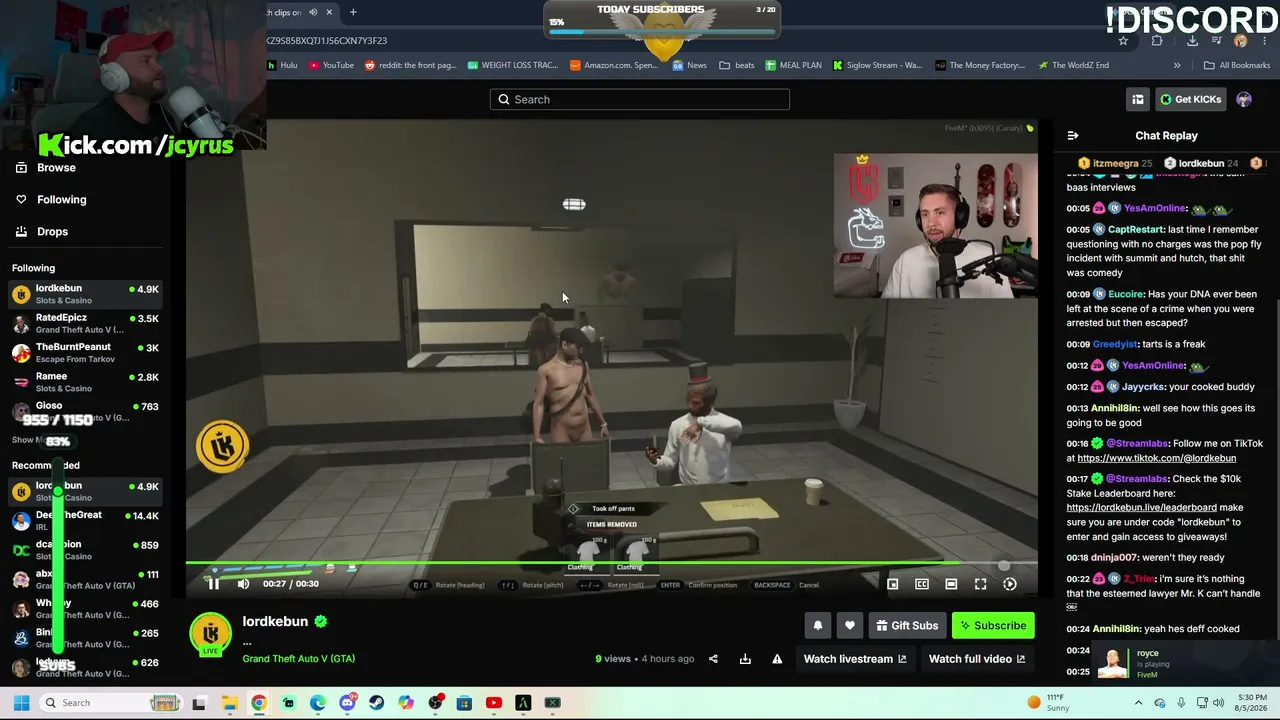Pause the clip playback
The height and width of the screenshot is (720, 1280).
(213, 584)
